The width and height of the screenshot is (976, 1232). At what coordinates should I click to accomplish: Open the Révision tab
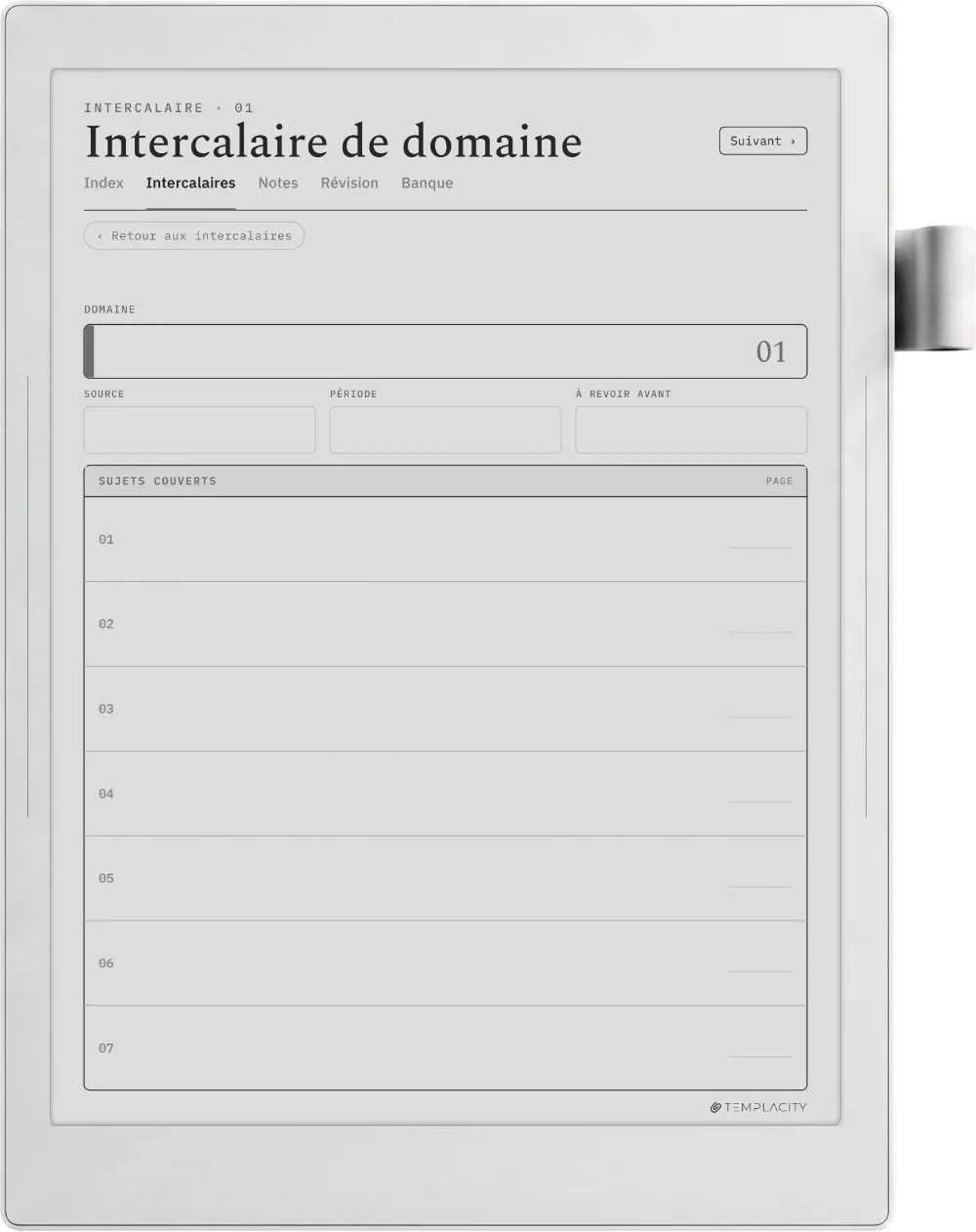point(349,183)
